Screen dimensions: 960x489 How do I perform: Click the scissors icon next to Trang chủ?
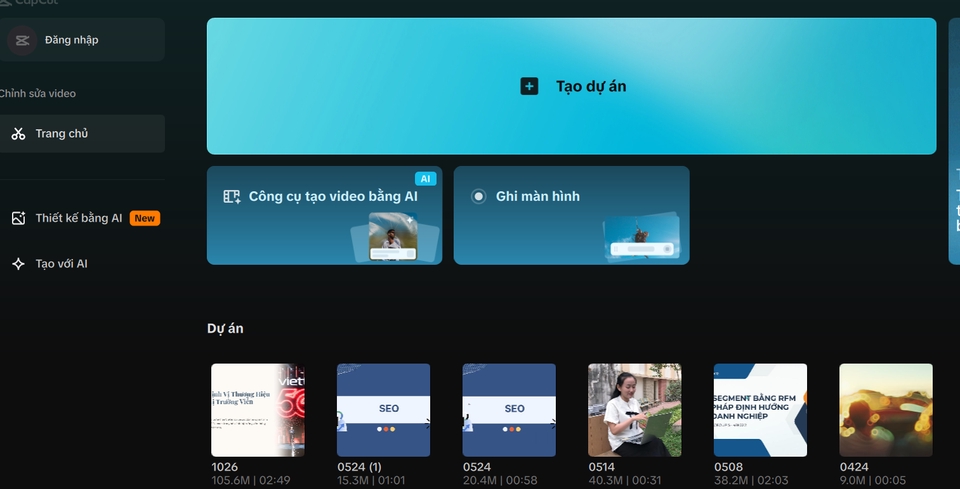pos(18,134)
